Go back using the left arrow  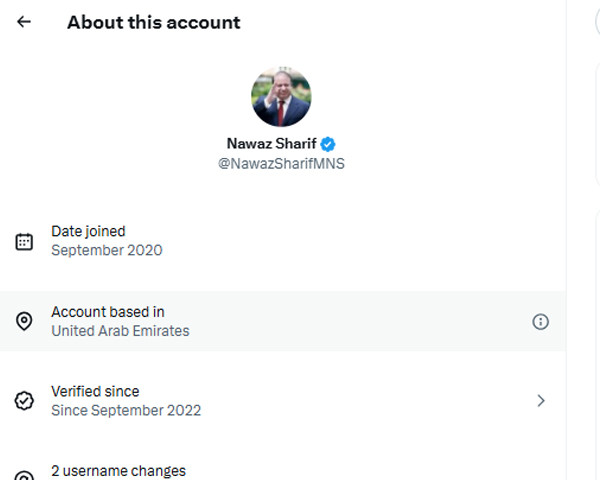point(24,22)
